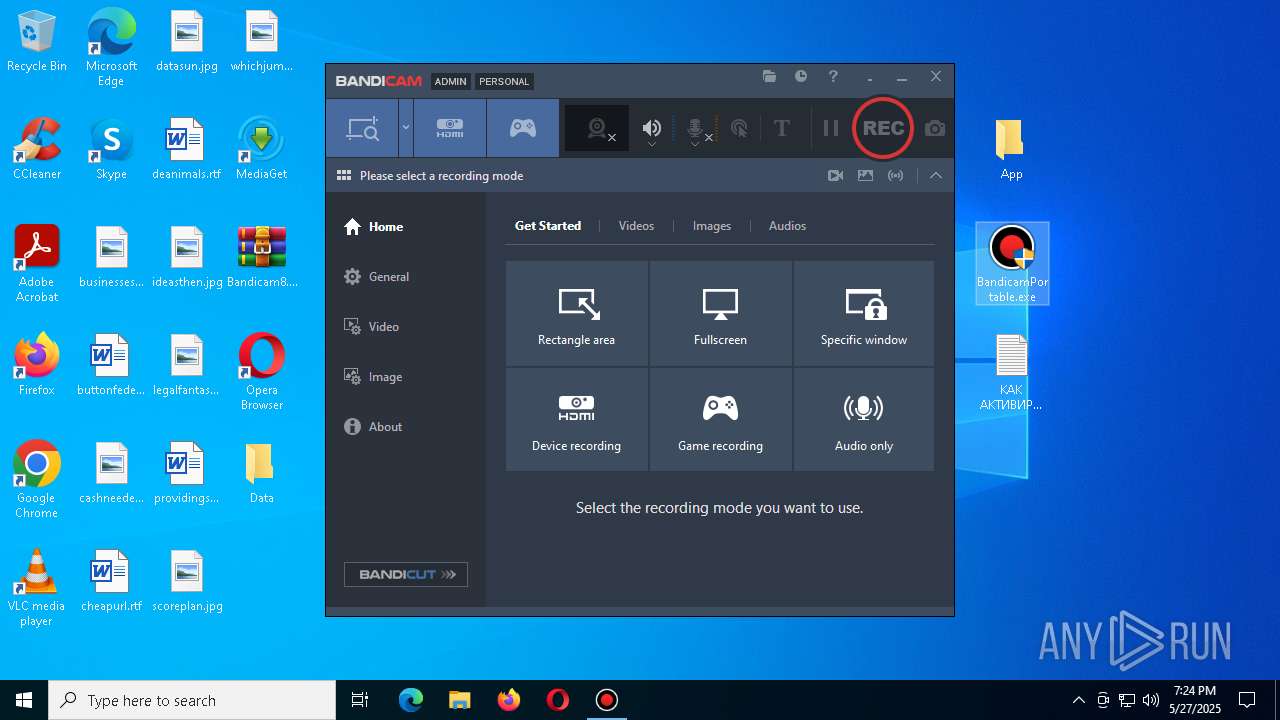1280x720 pixels.
Task: Show hidden system tray icons
Action: (x=1078, y=700)
